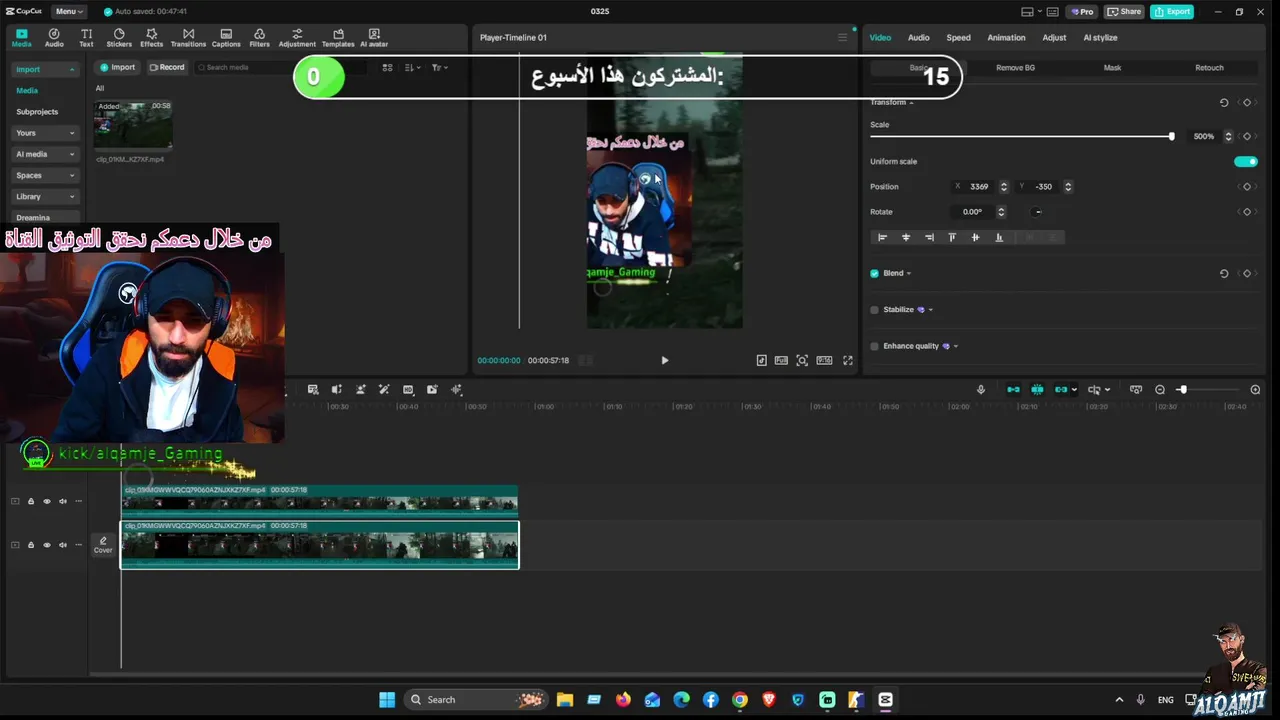Mute the lower video track audio
Image resolution: width=1280 pixels, height=720 pixels.
(63, 545)
